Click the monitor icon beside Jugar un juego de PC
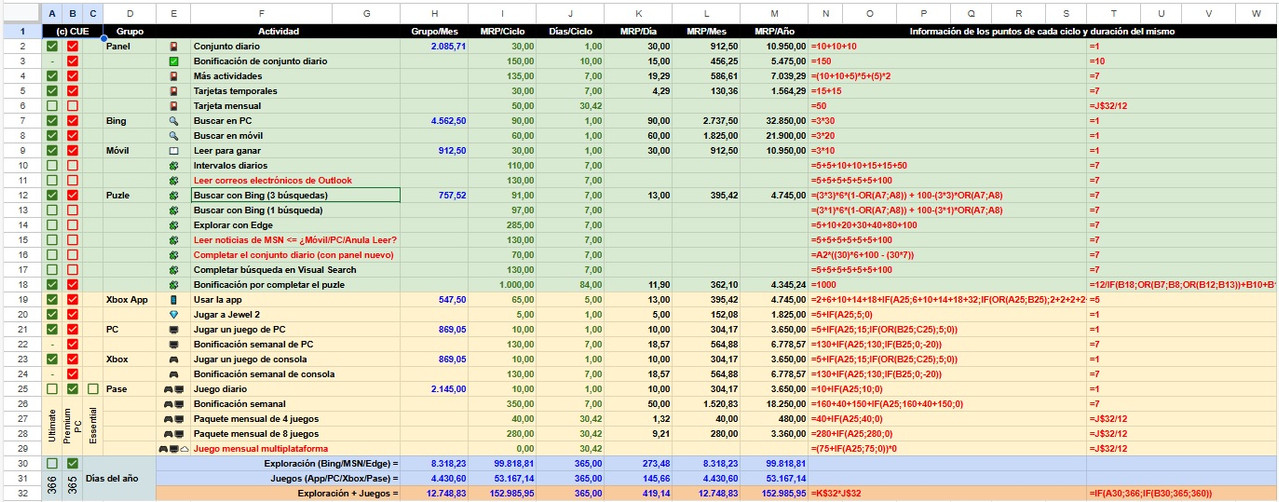This screenshot has width=1279, height=502. click(x=173, y=329)
